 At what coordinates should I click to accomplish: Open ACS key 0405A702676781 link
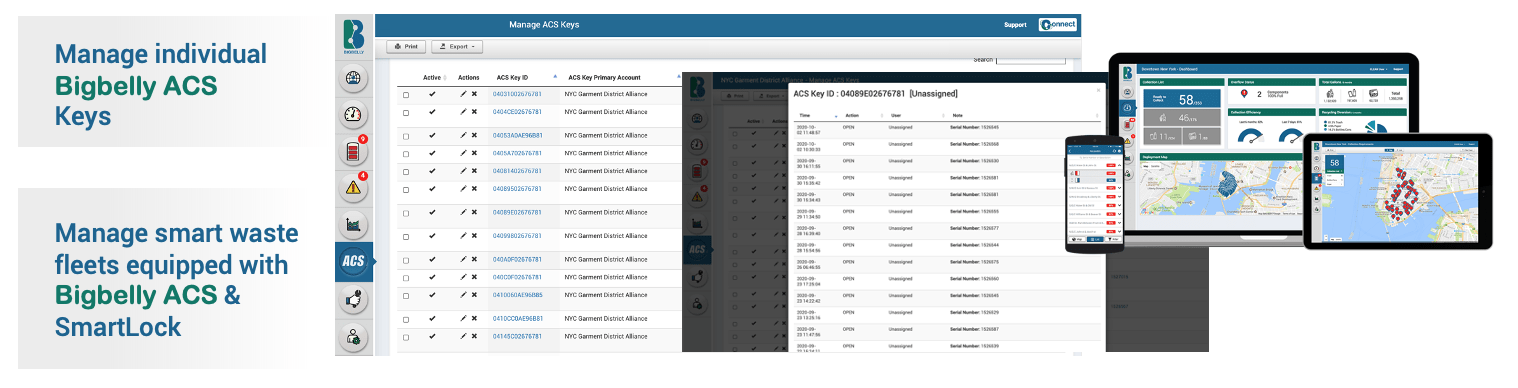[517, 153]
